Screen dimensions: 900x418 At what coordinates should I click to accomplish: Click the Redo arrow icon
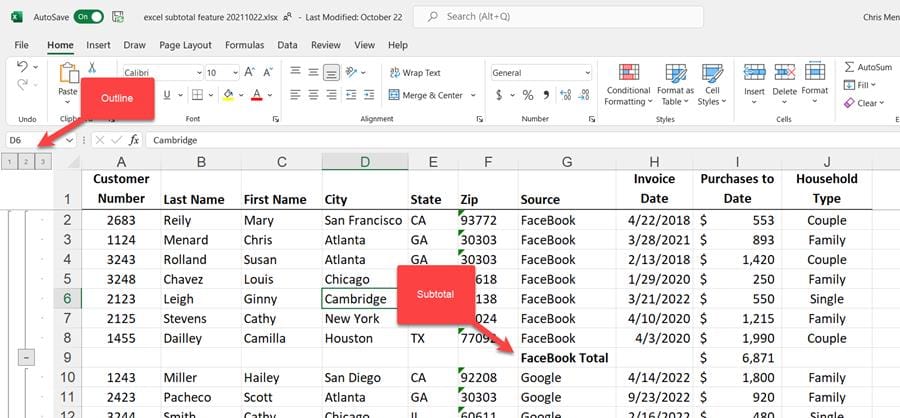pos(22,84)
